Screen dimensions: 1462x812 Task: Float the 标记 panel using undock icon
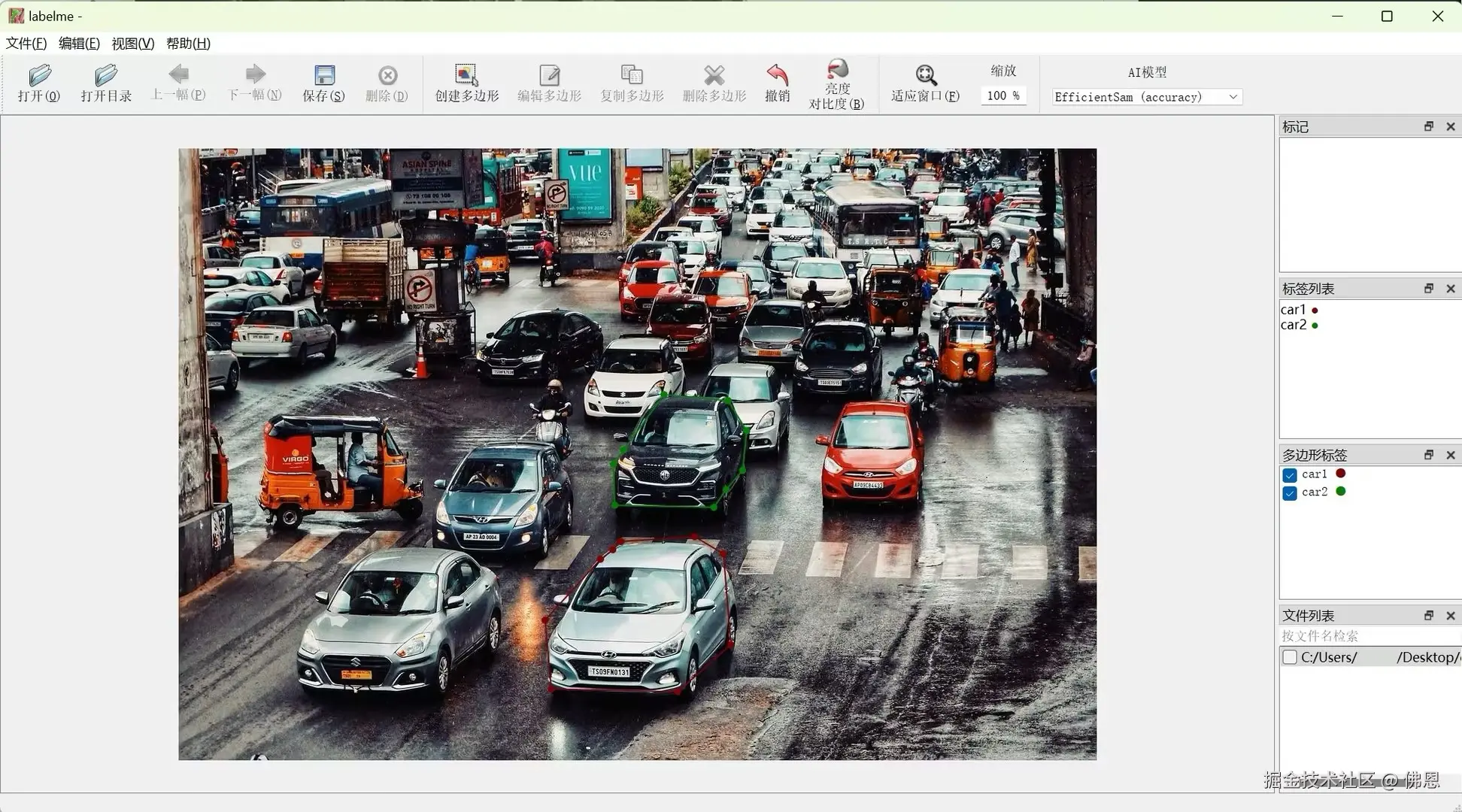point(1428,126)
